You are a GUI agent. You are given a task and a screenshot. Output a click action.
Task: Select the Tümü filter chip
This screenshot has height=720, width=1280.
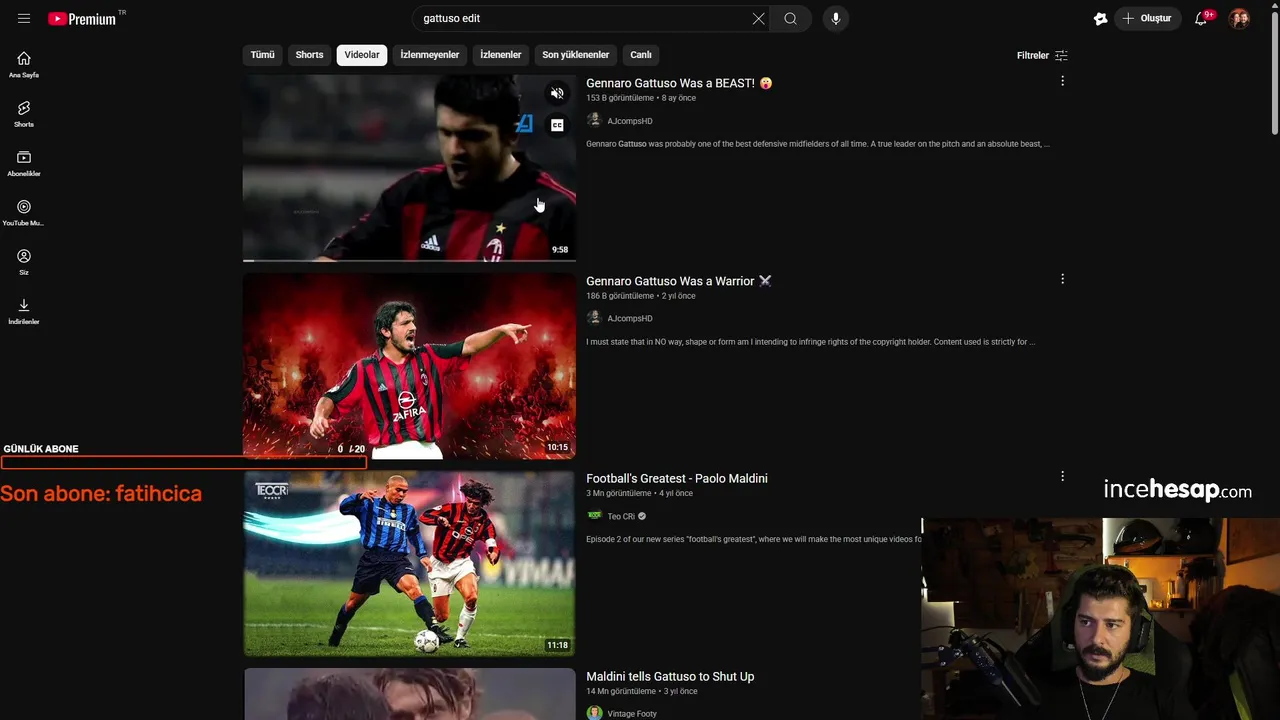point(262,55)
